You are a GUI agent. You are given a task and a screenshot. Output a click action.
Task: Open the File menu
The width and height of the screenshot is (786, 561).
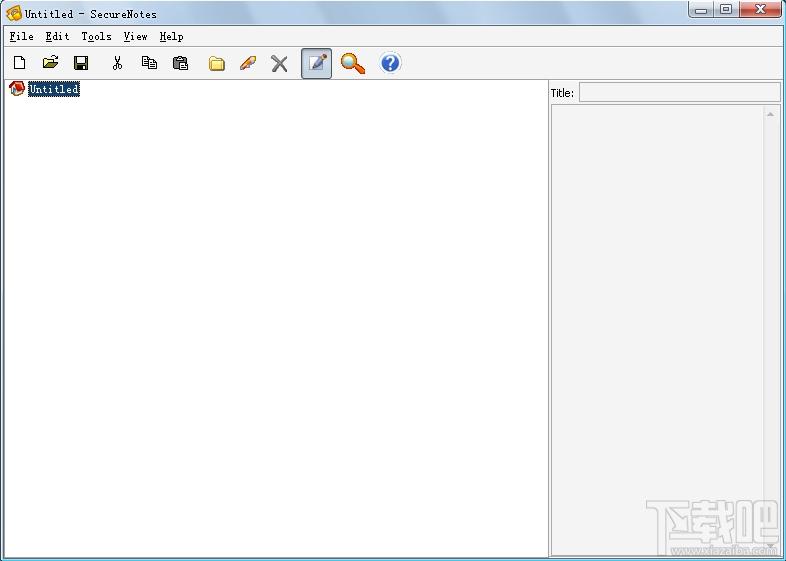(x=22, y=37)
